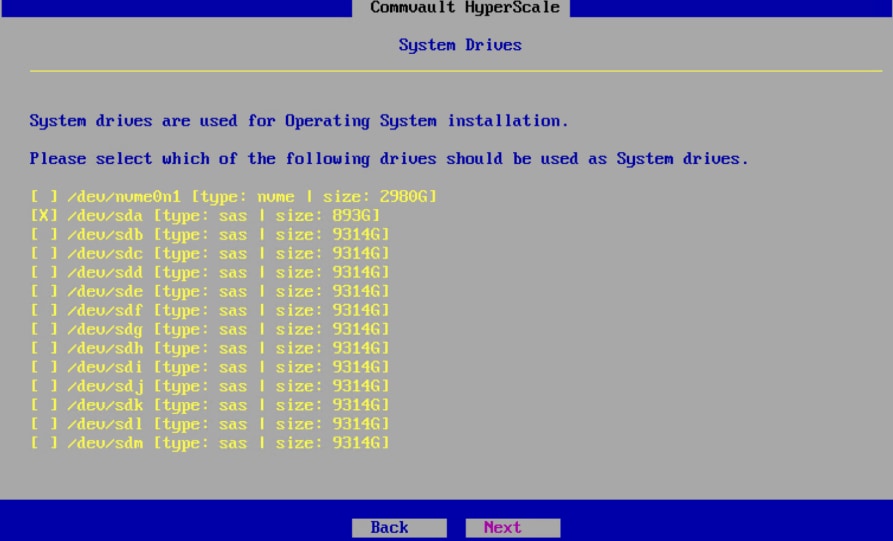This screenshot has width=893, height=541.
Task: Toggle the /dev/sdl checkbox
Action: click(x=44, y=424)
